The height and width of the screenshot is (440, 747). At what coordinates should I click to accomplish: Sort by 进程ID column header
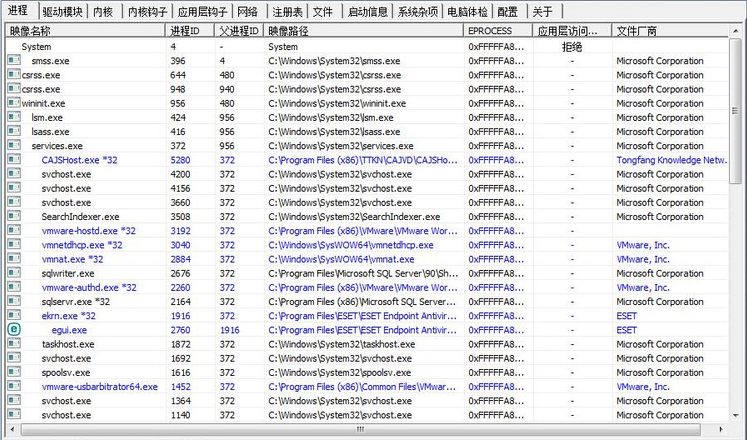coord(190,31)
